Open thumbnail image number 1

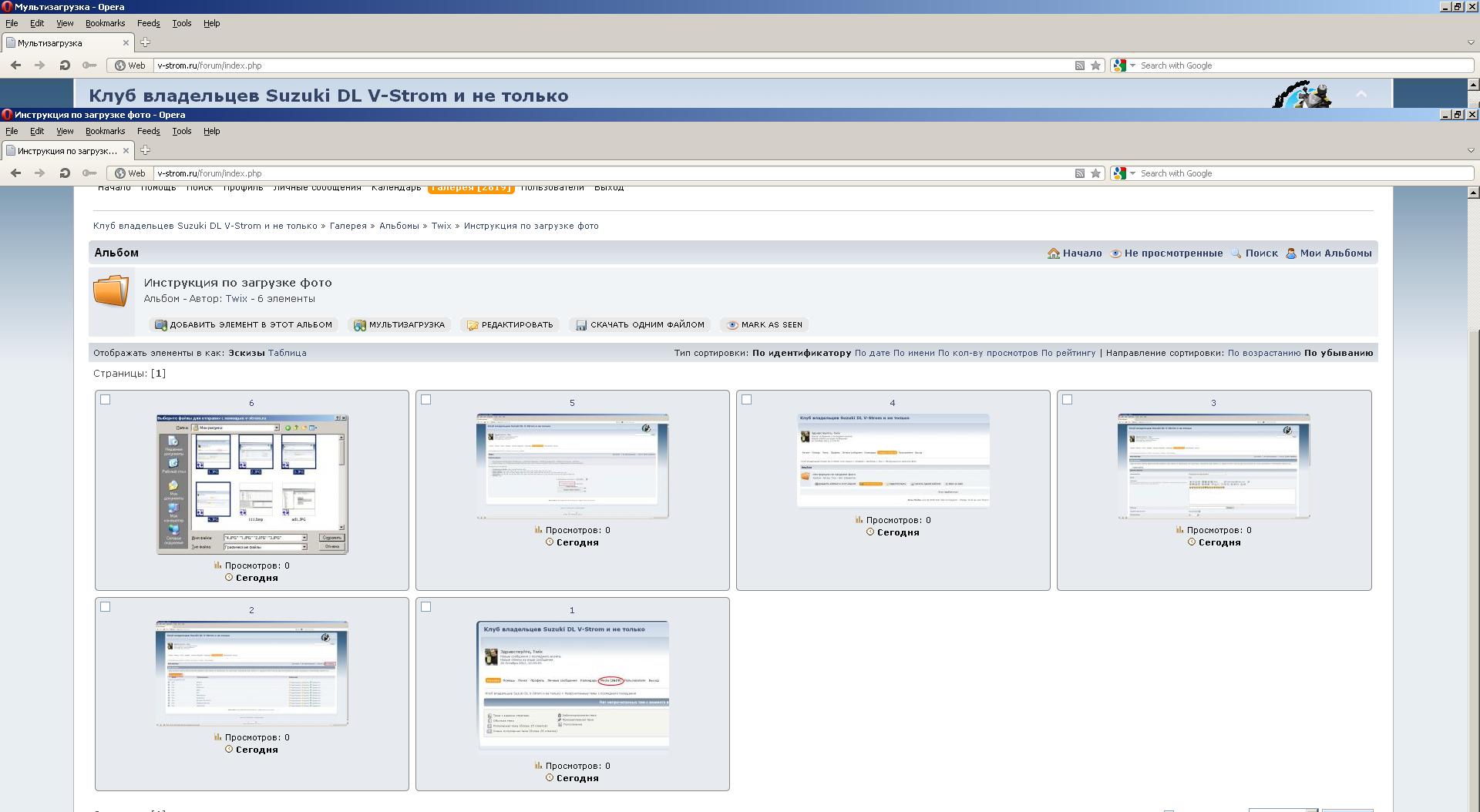572,684
